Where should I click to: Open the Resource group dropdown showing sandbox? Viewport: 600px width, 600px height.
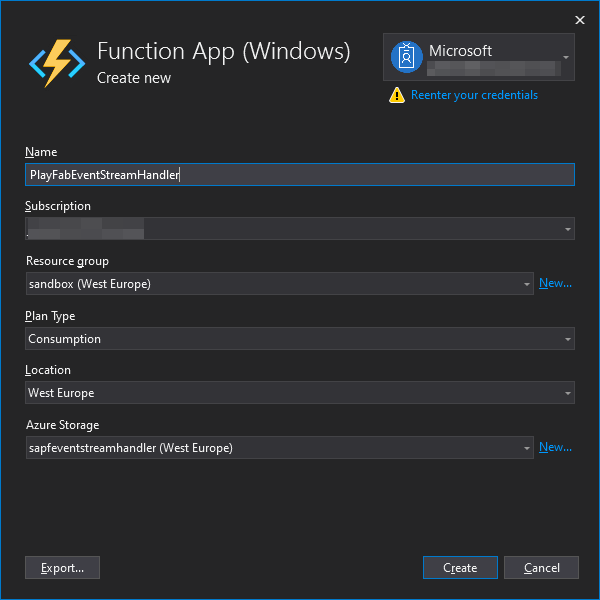click(280, 284)
